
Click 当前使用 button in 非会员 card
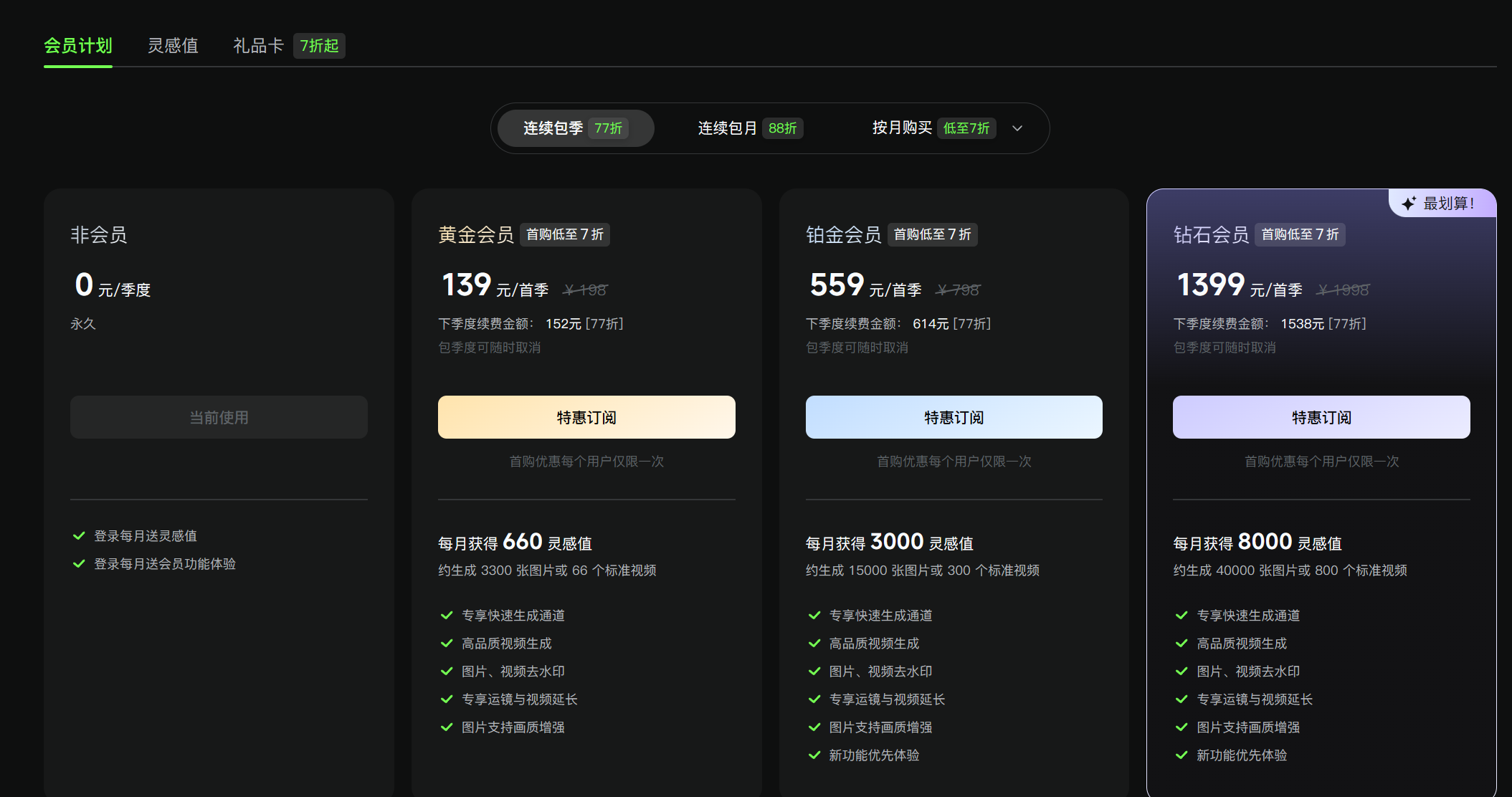click(219, 417)
